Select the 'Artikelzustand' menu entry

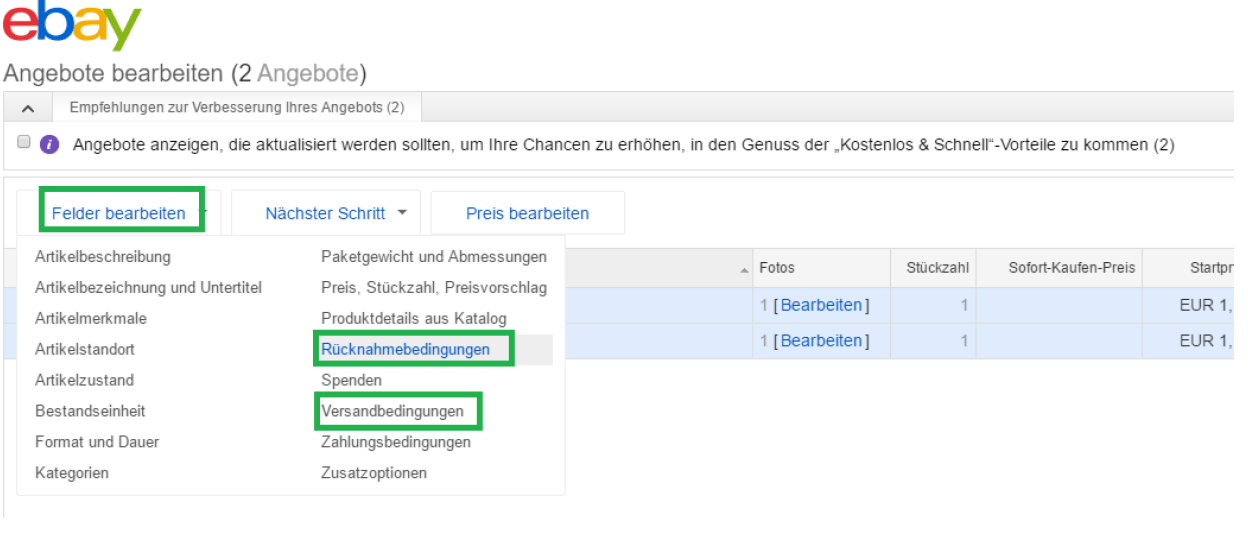pyautogui.click(x=84, y=381)
